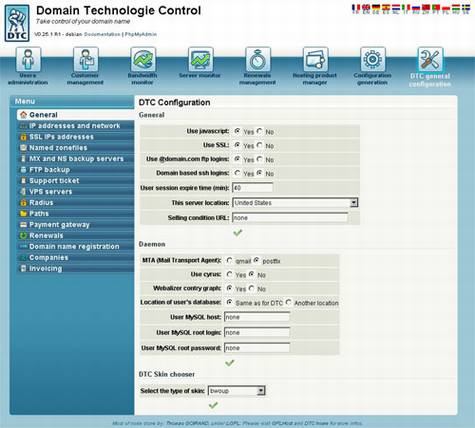Open the Users administration icon
475x428 pixels.
point(28,59)
